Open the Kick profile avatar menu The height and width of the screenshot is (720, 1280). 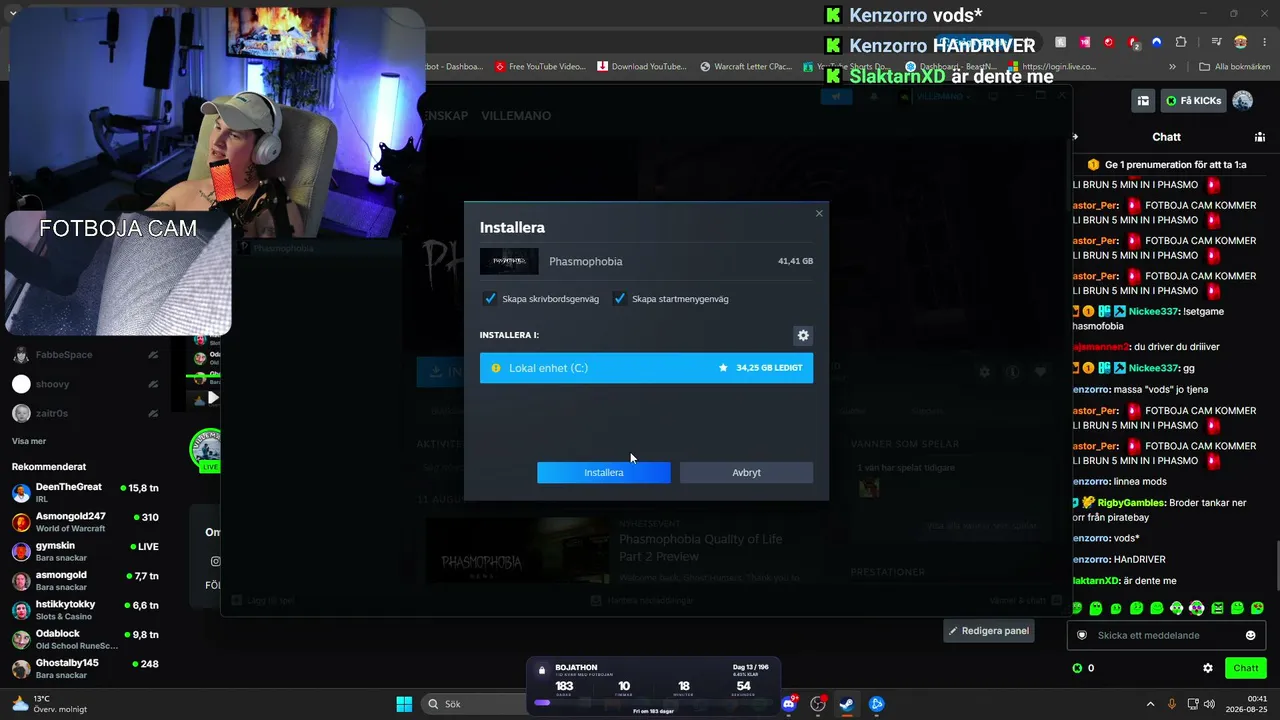point(1242,101)
